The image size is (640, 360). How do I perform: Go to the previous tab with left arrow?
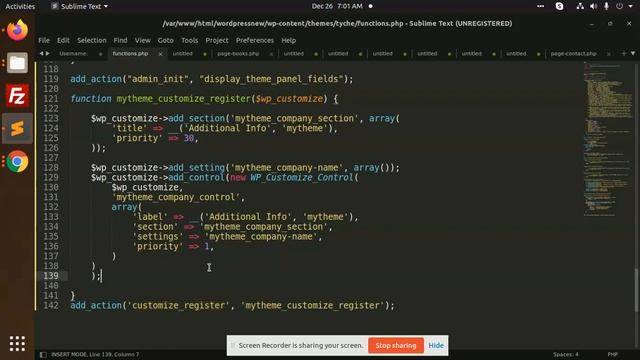click(41, 53)
